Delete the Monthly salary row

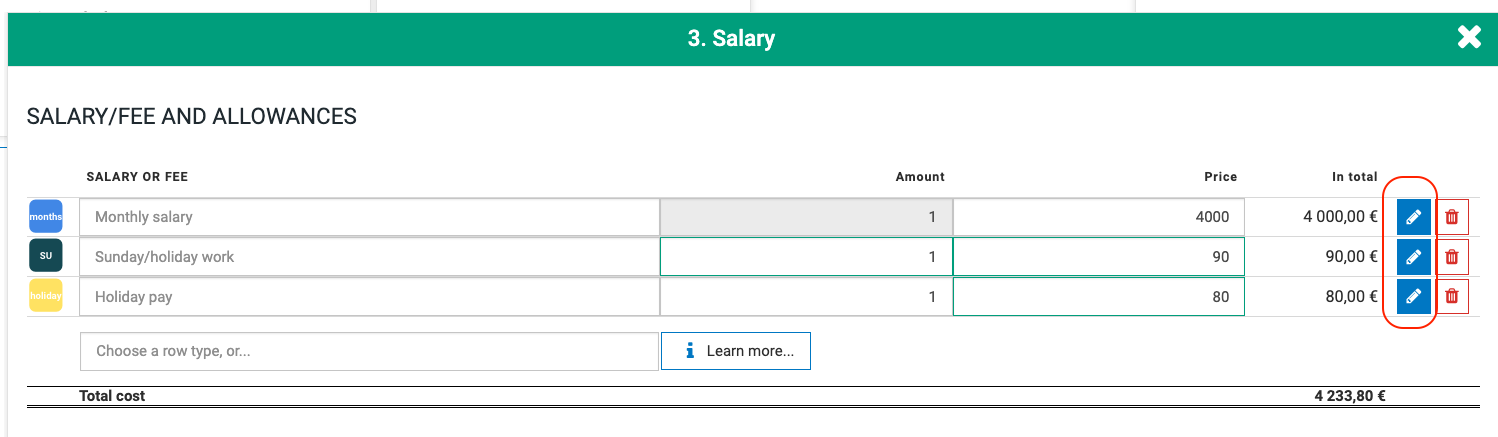pyautogui.click(x=1452, y=217)
